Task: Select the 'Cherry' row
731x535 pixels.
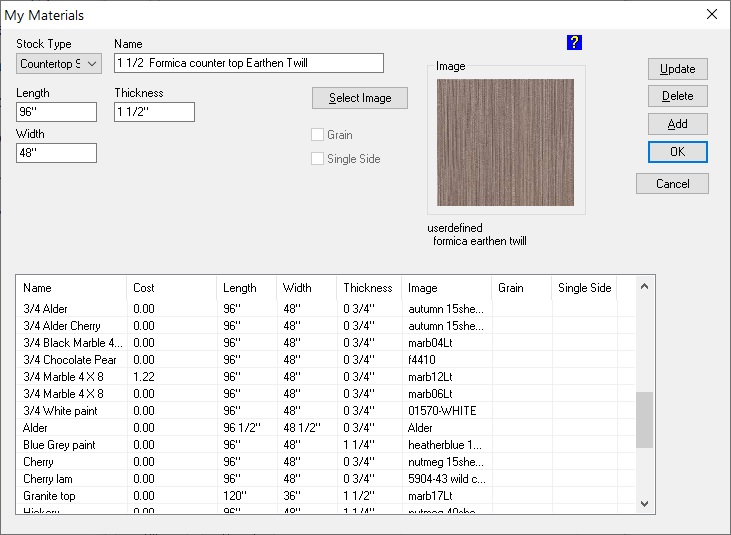Action: pyautogui.click(x=325, y=462)
